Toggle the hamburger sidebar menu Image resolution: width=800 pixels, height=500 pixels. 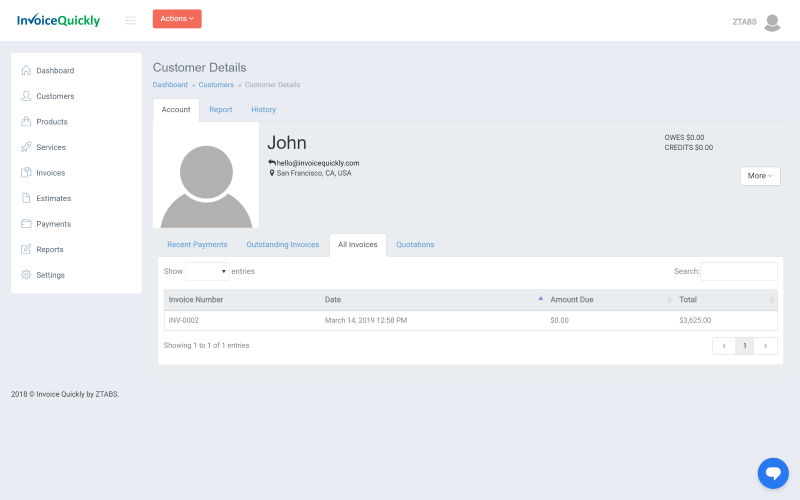tap(130, 20)
